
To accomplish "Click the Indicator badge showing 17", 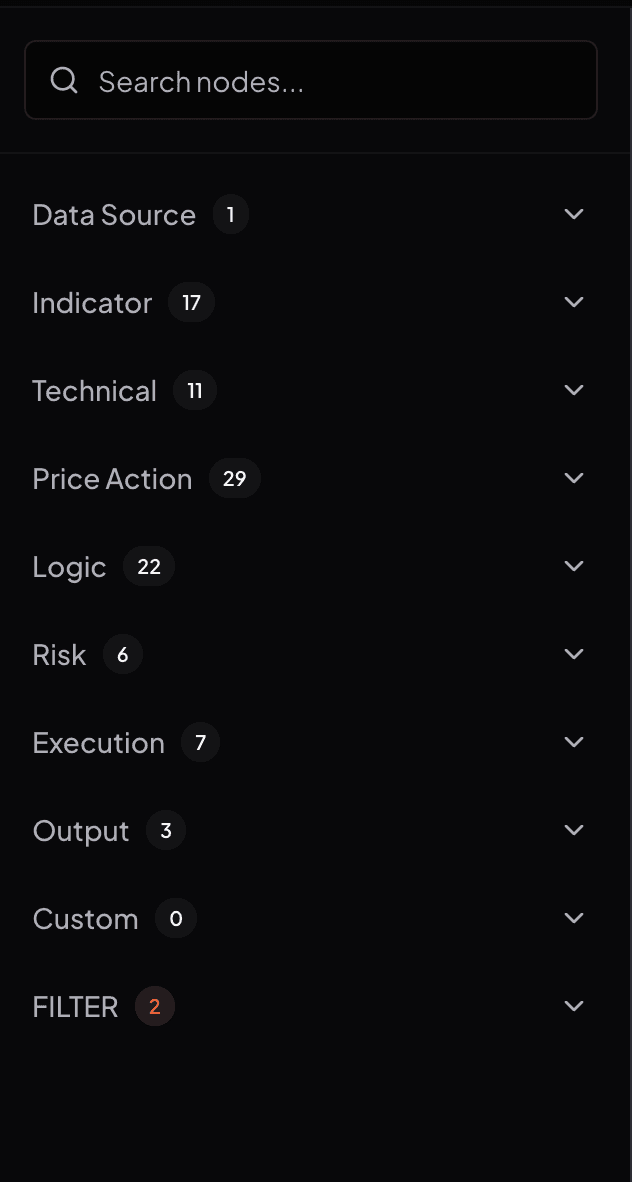I will (191, 303).
